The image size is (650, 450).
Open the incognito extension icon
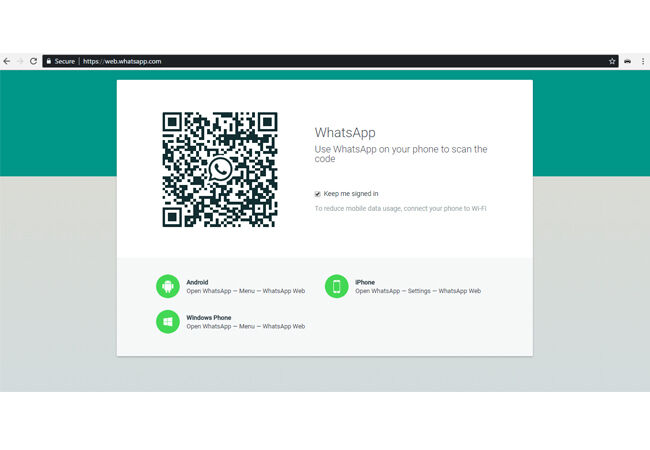pyautogui.click(x=628, y=61)
